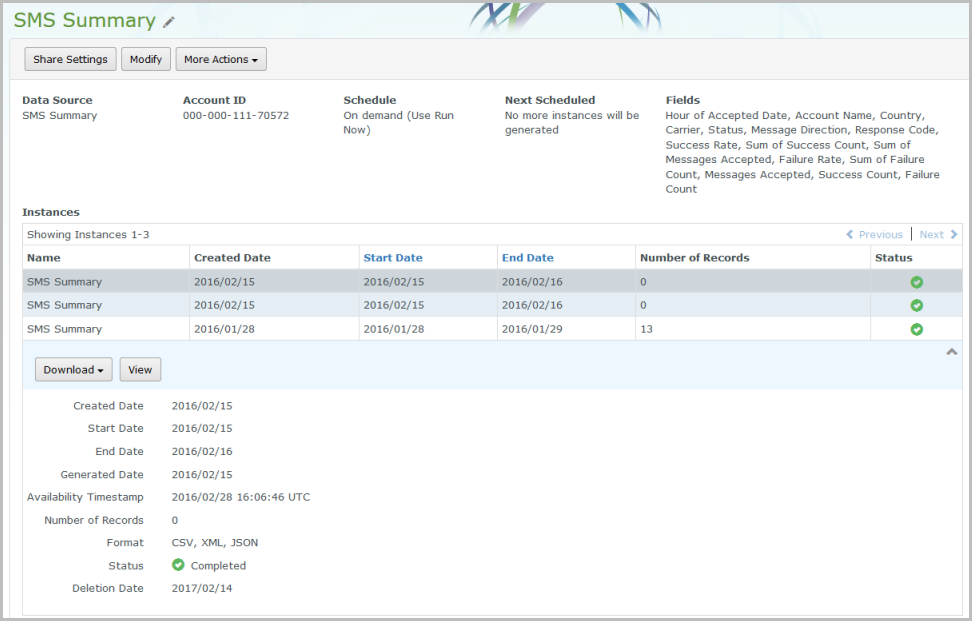Click the Created Date column header in the table
The image size is (972, 621).
pyautogui.click(x=232, y=258)
